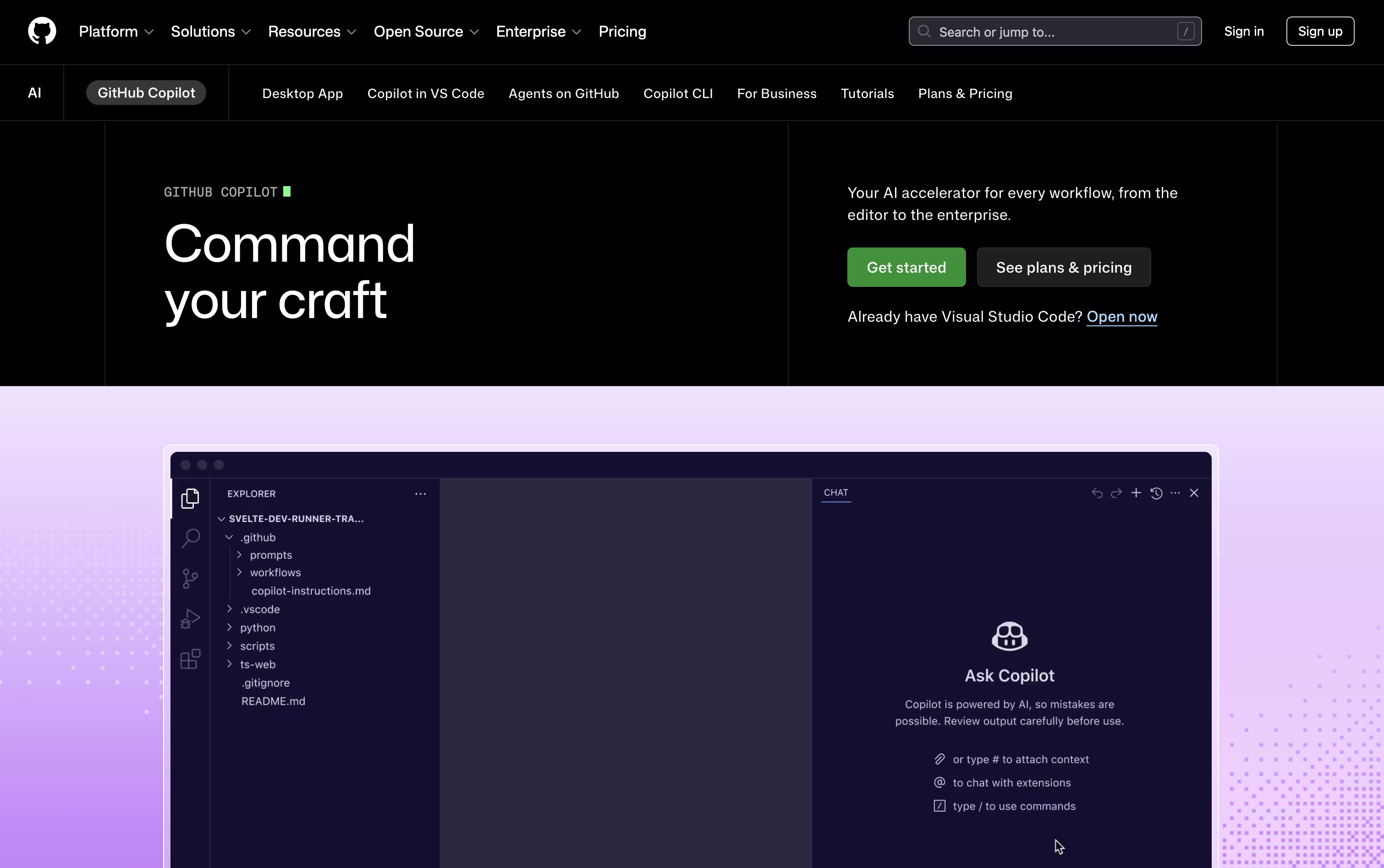Select the AI section link
This screenshot has height=868, width=1384.
pos(34,93)
